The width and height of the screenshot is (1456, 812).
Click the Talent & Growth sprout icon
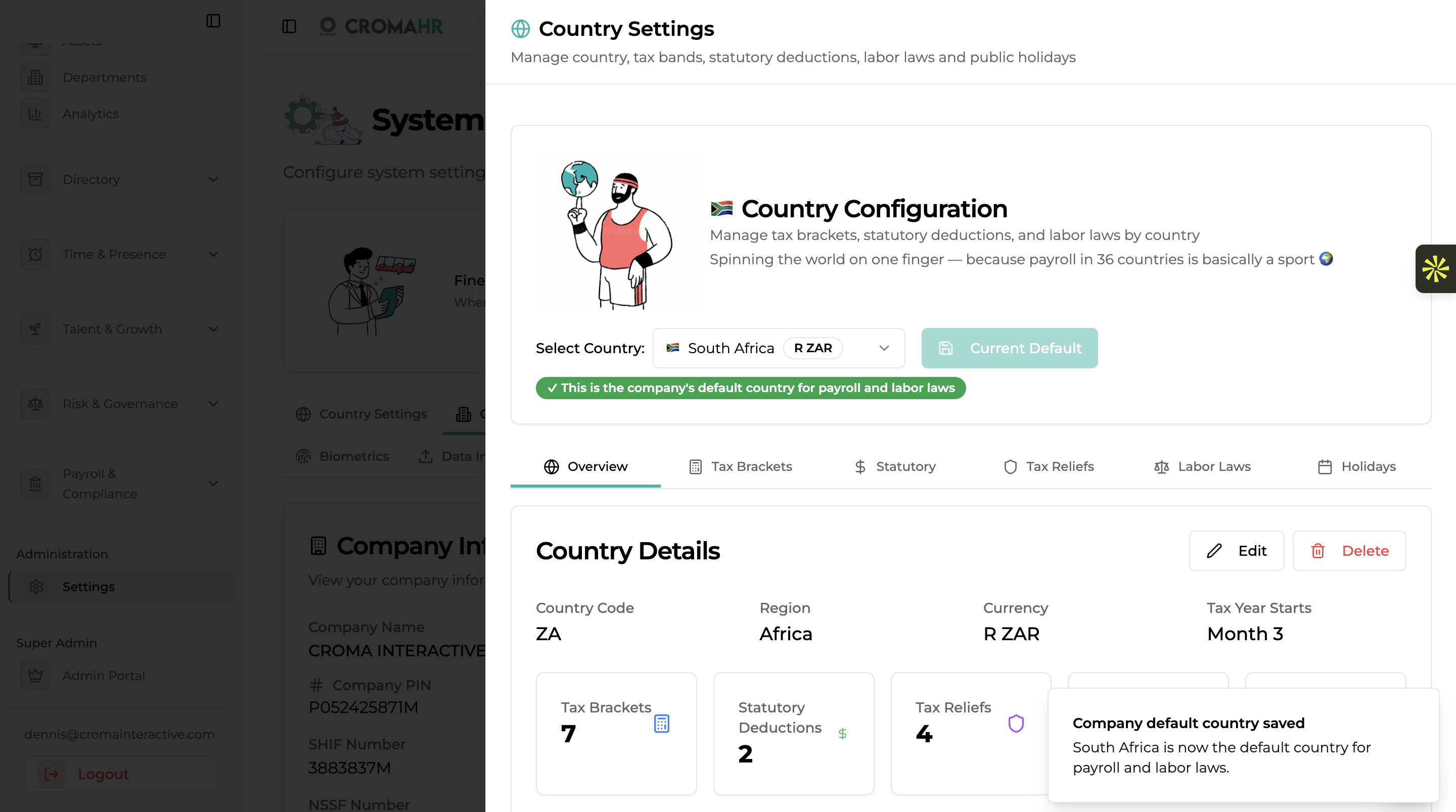(x=35, y=329)
